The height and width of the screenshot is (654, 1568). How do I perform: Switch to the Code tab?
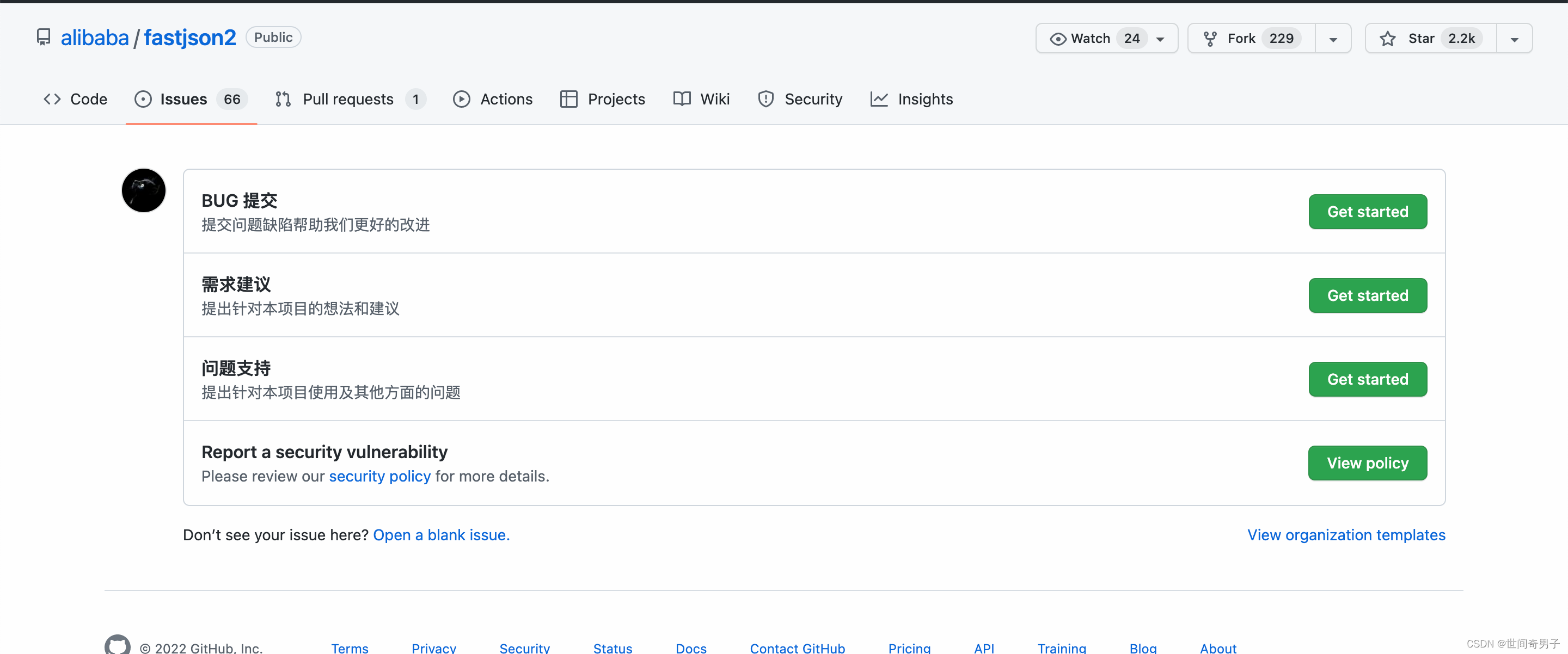[76, 99]
